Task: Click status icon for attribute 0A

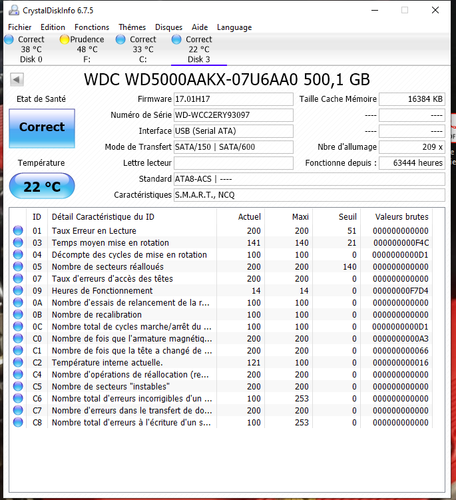Action: pyautogui.click(x=18, y=302)
